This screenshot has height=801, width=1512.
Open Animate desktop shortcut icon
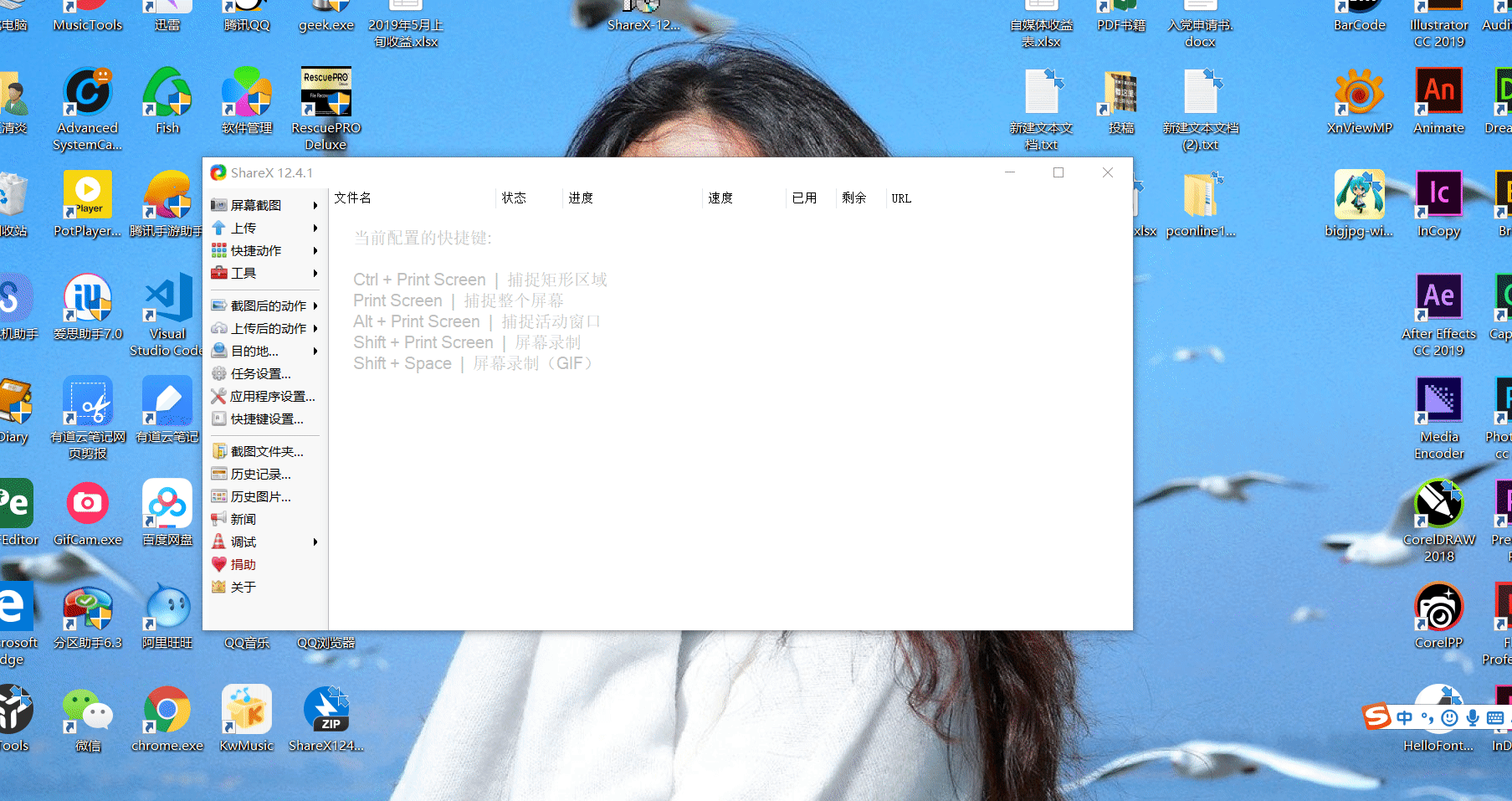(1438, 92)
